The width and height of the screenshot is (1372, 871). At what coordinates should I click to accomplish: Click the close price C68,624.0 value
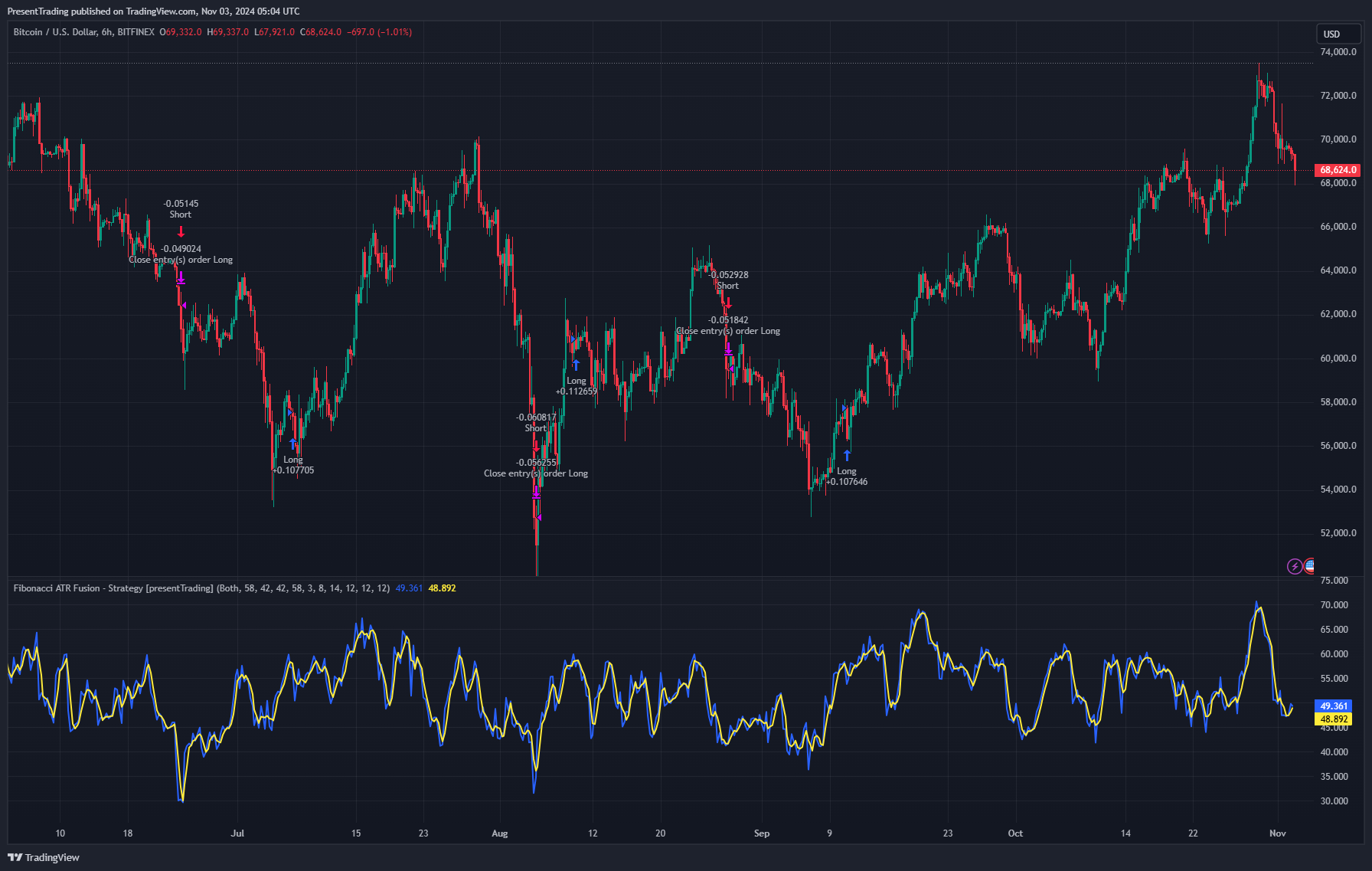321,32
